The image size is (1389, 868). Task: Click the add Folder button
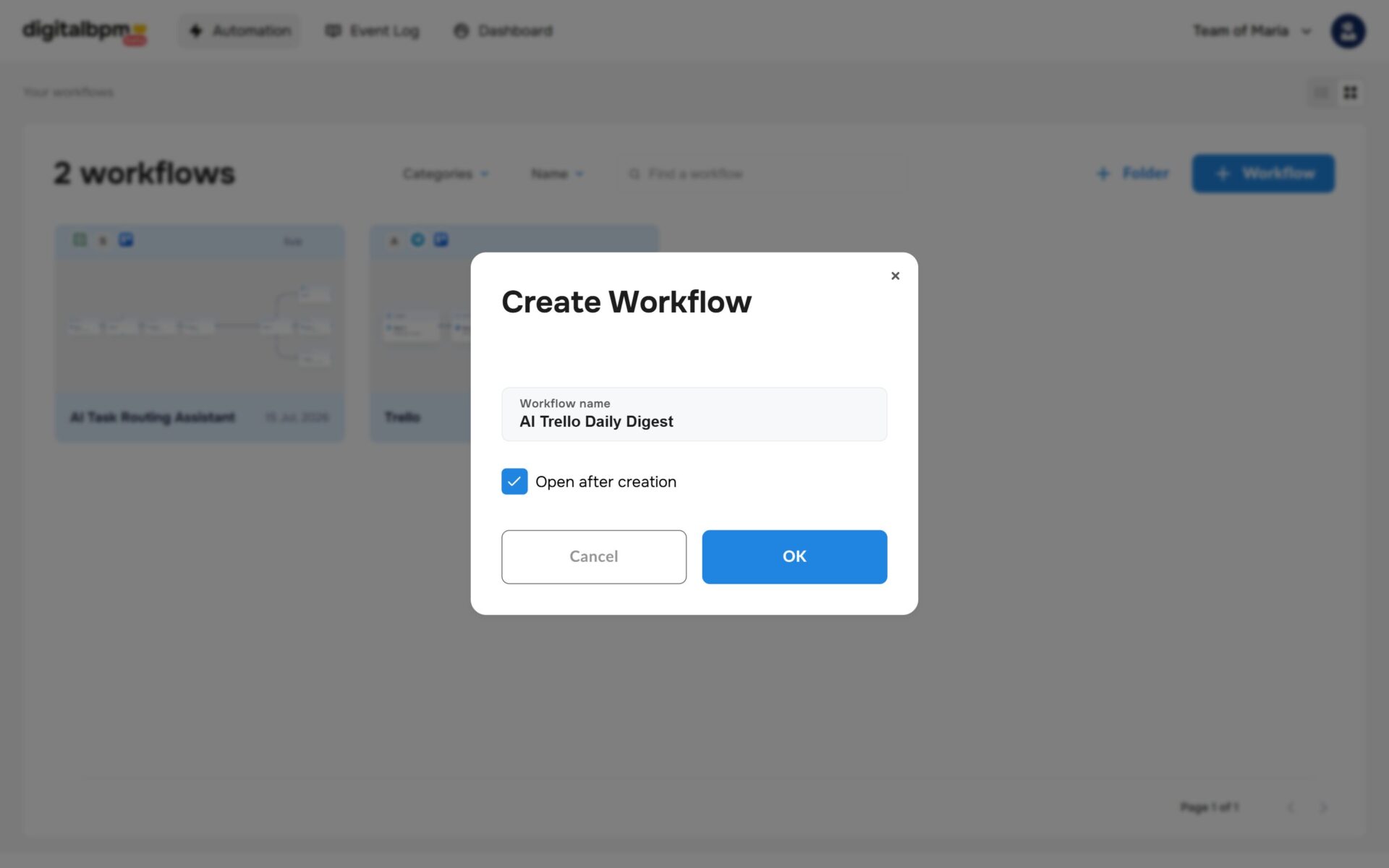[x=1133, y=174]
